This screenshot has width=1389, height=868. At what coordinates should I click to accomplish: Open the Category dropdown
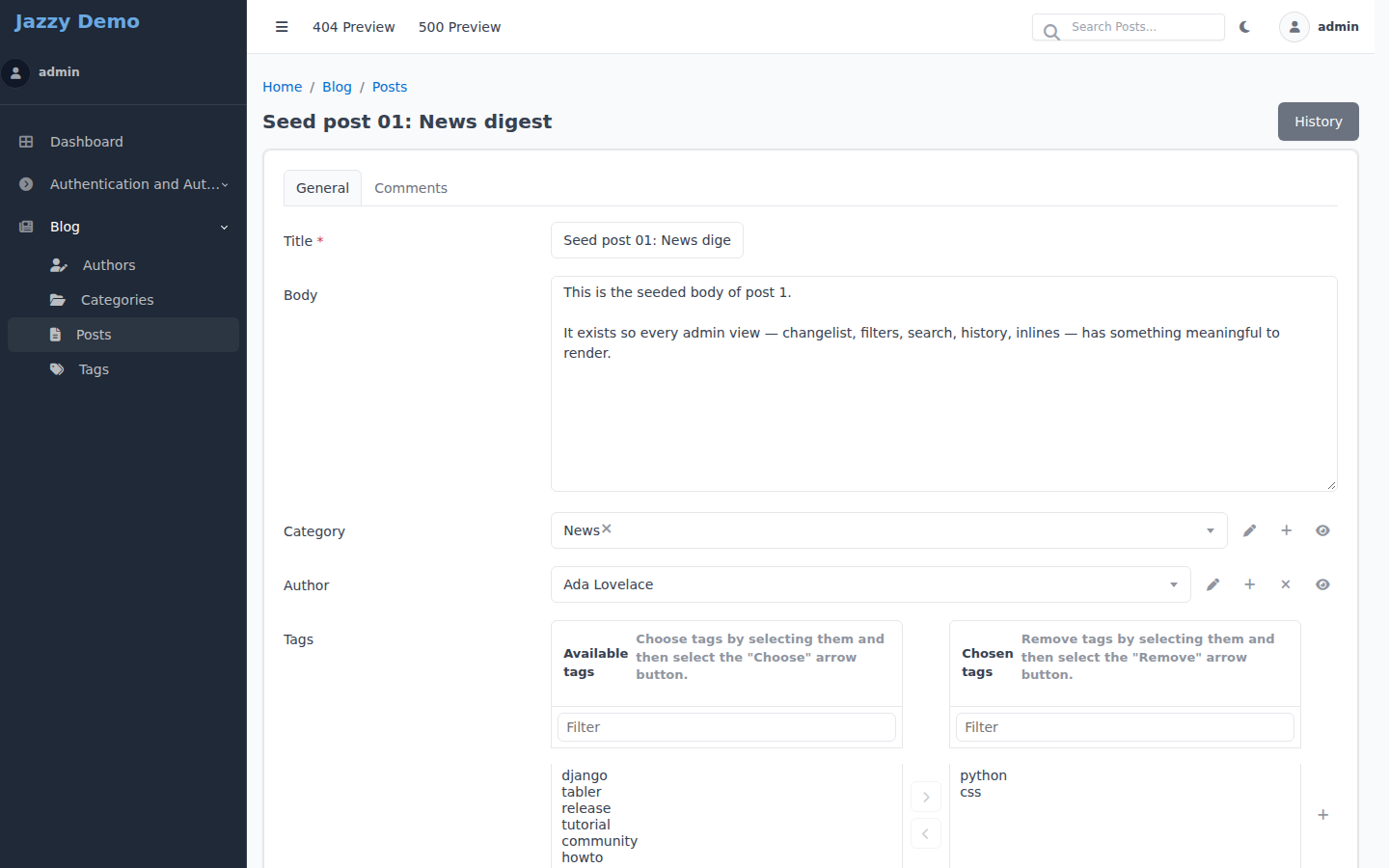click(x=888, y=530)
